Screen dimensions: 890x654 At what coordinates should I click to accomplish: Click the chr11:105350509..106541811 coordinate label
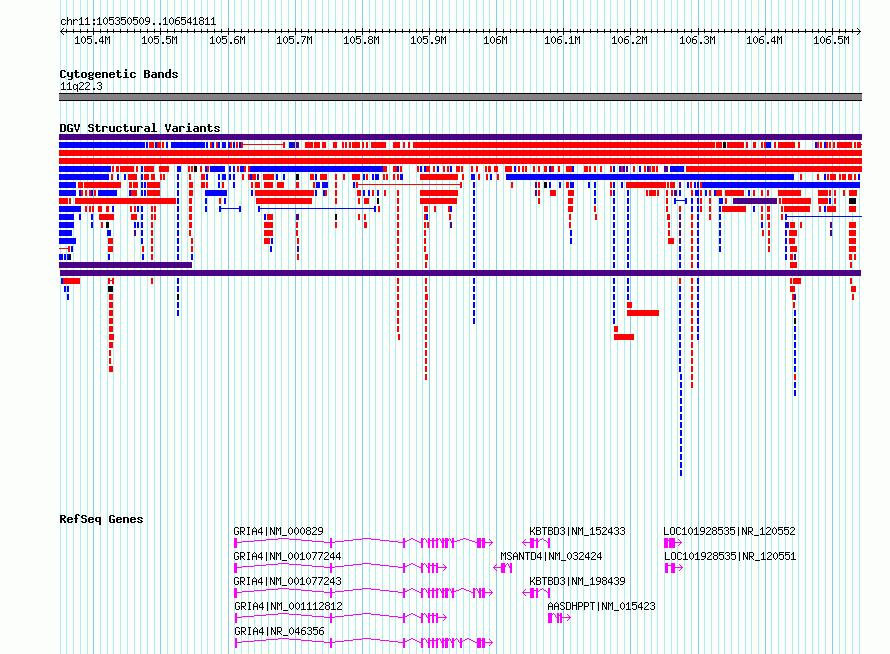138,22
